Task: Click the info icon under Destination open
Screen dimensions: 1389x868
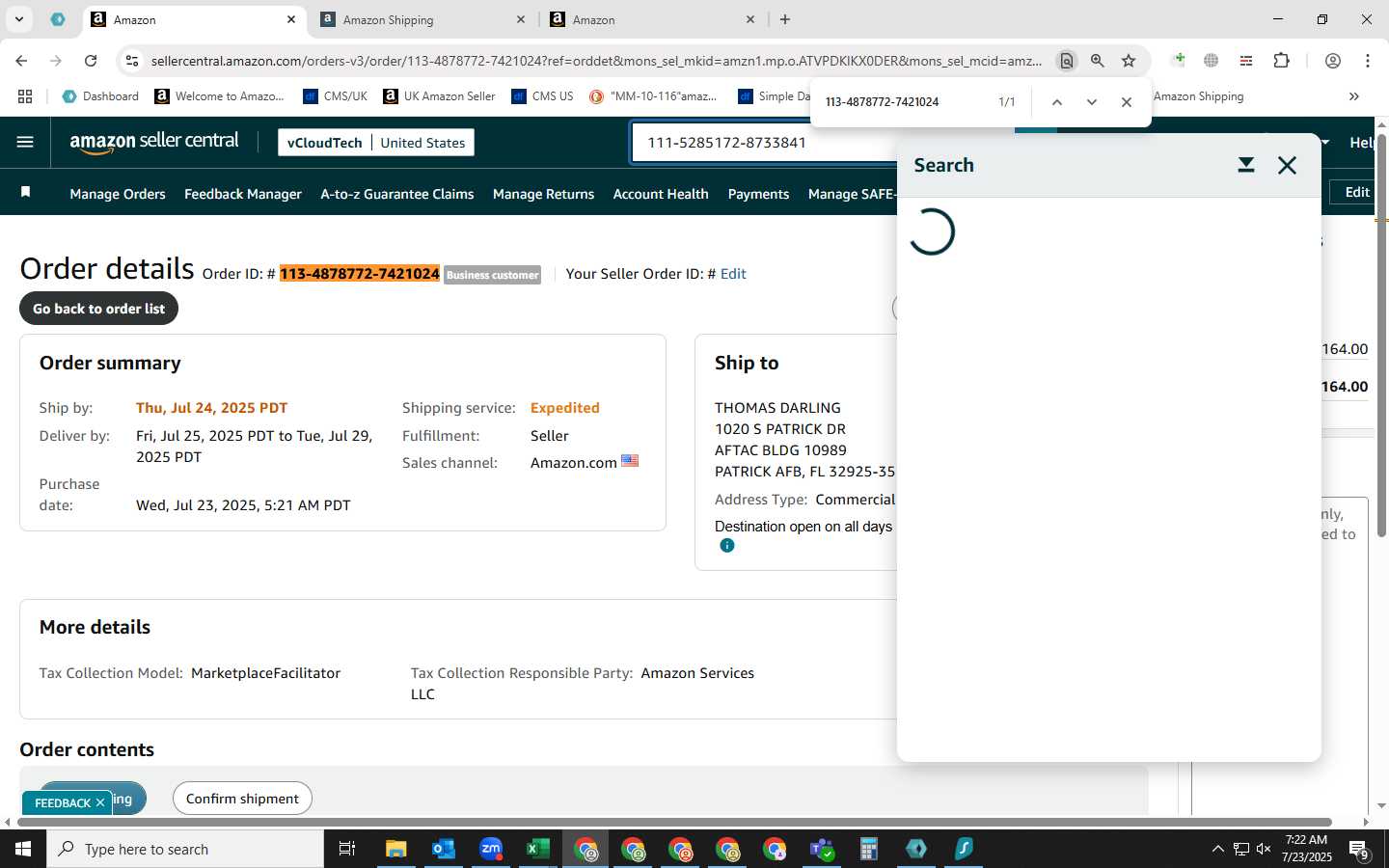Action: (x=726, y=546)
